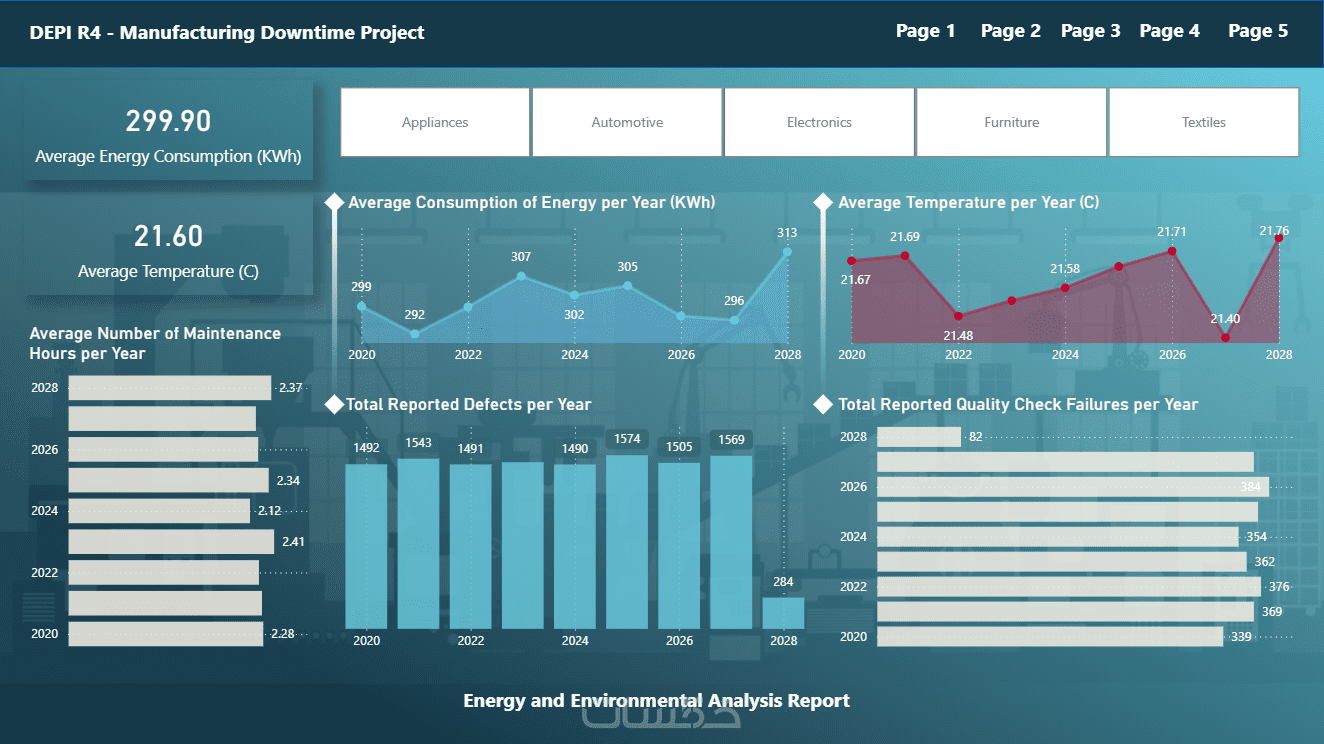Viewport: 1324px width, 744px height.
Task: Select the 'DEPI R4 - Manufacturing Downtime Project' heading
Action: click(x=227, y=32)
